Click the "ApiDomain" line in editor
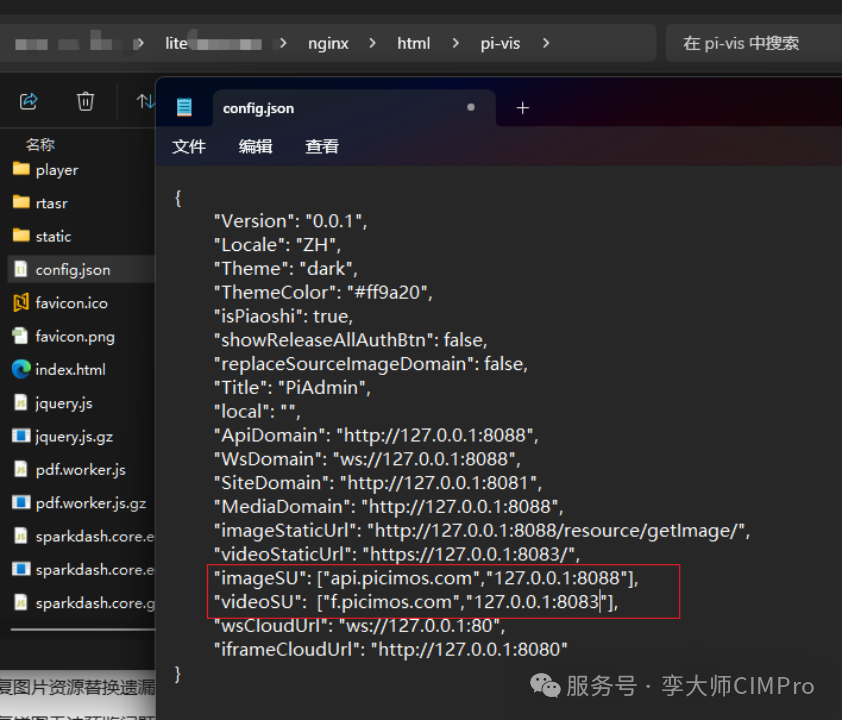This screenshot has width=842, height=720. 376,435
